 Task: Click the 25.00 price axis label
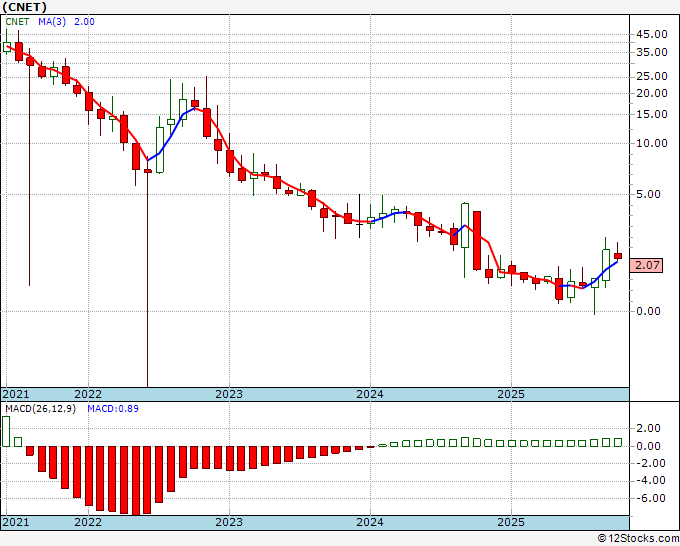click(x=651, y=76)
